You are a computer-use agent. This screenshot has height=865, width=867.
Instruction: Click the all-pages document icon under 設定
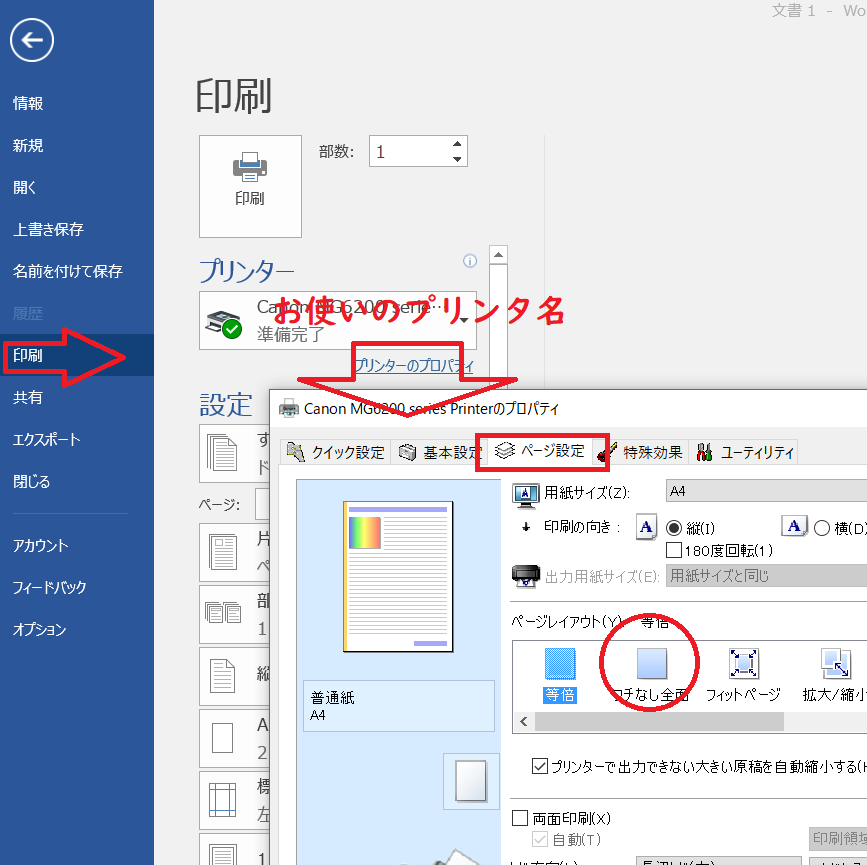(222, 453)
